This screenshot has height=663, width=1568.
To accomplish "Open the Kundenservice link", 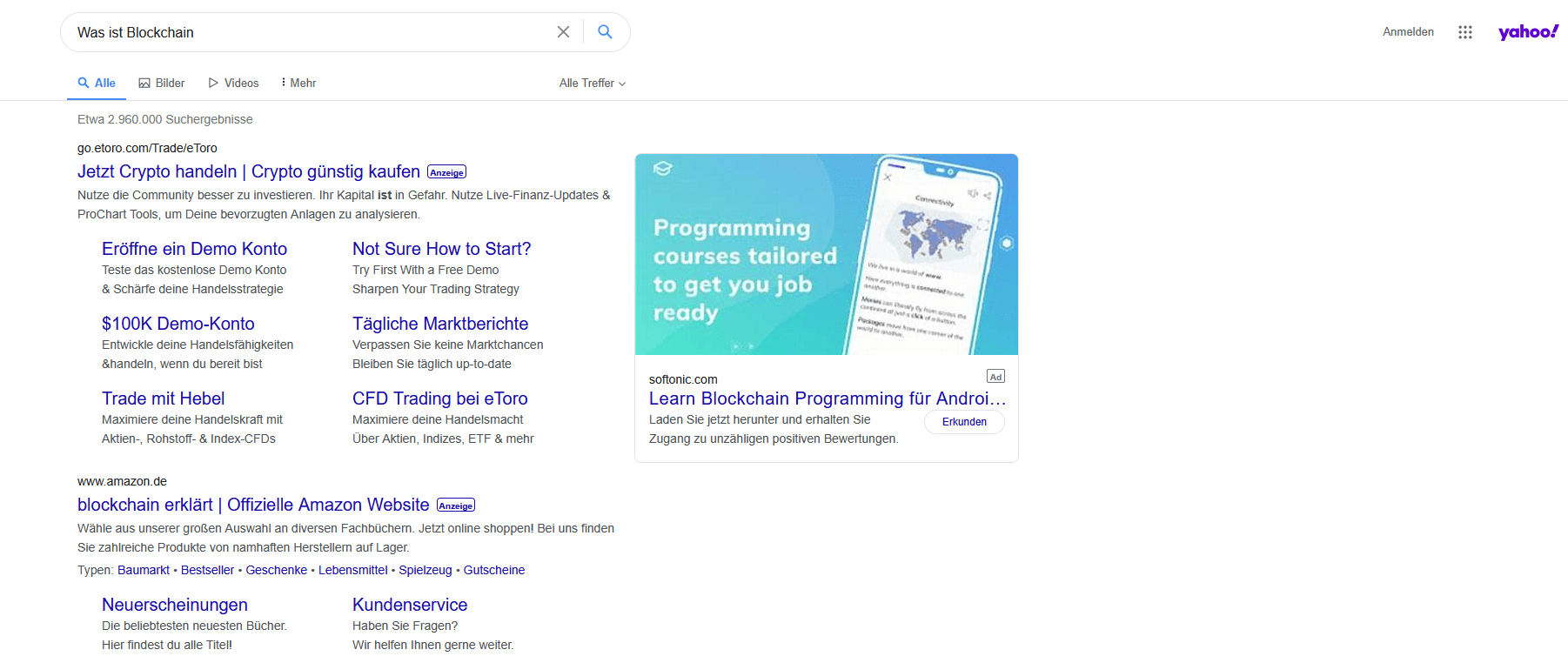I will pos(410,605).
